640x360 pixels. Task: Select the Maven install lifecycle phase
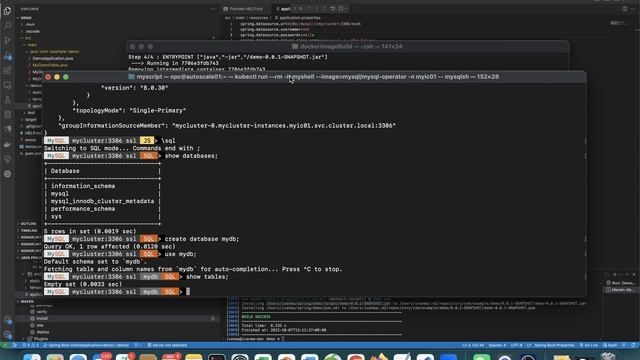(x=42, y=318)
